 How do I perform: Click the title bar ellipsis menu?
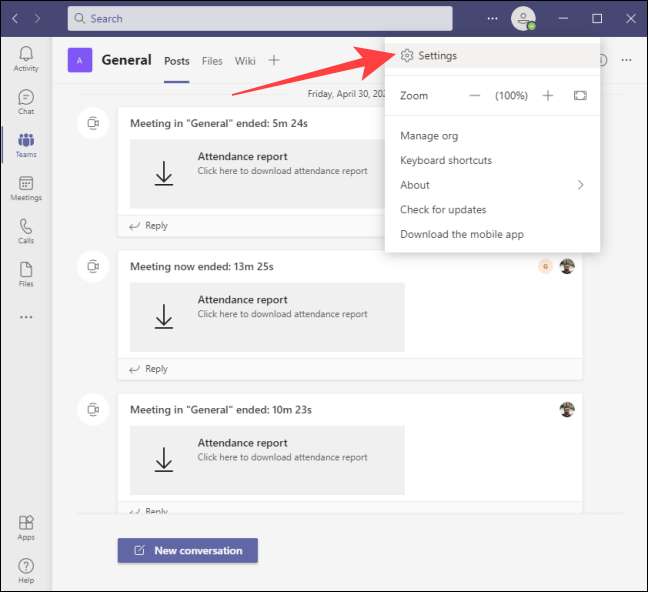[492, 19]
